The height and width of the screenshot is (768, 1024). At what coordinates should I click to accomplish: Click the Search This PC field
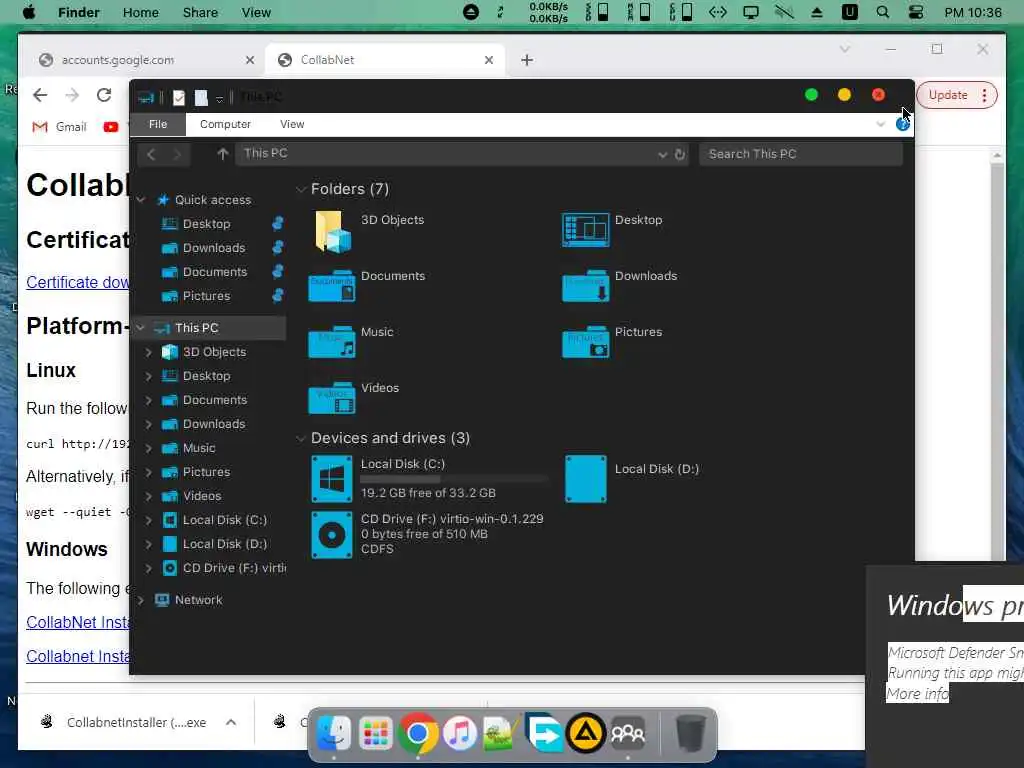coord(801,154)
